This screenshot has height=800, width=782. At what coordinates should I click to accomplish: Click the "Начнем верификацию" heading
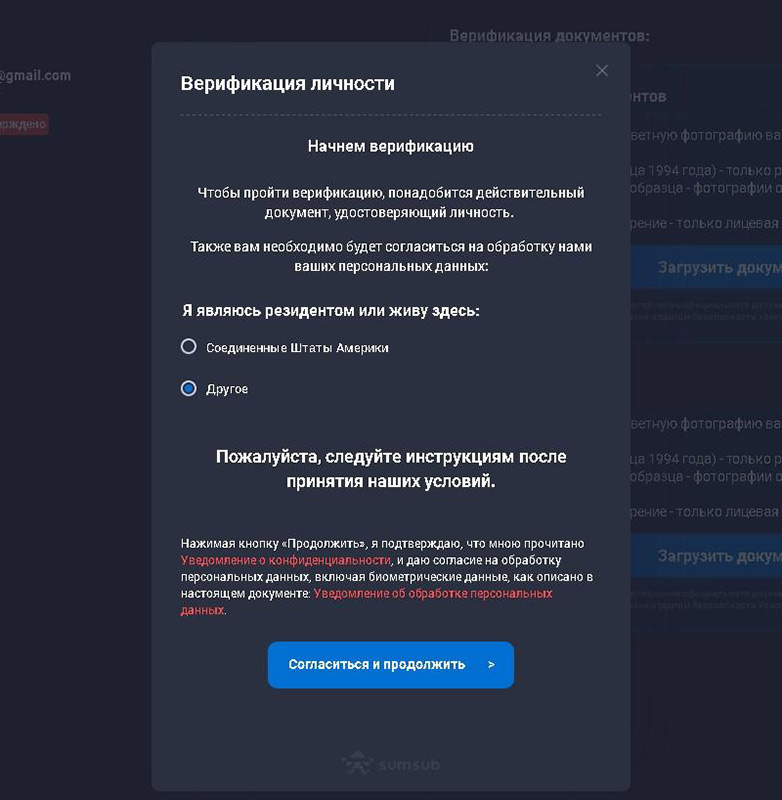pos(390,145)
